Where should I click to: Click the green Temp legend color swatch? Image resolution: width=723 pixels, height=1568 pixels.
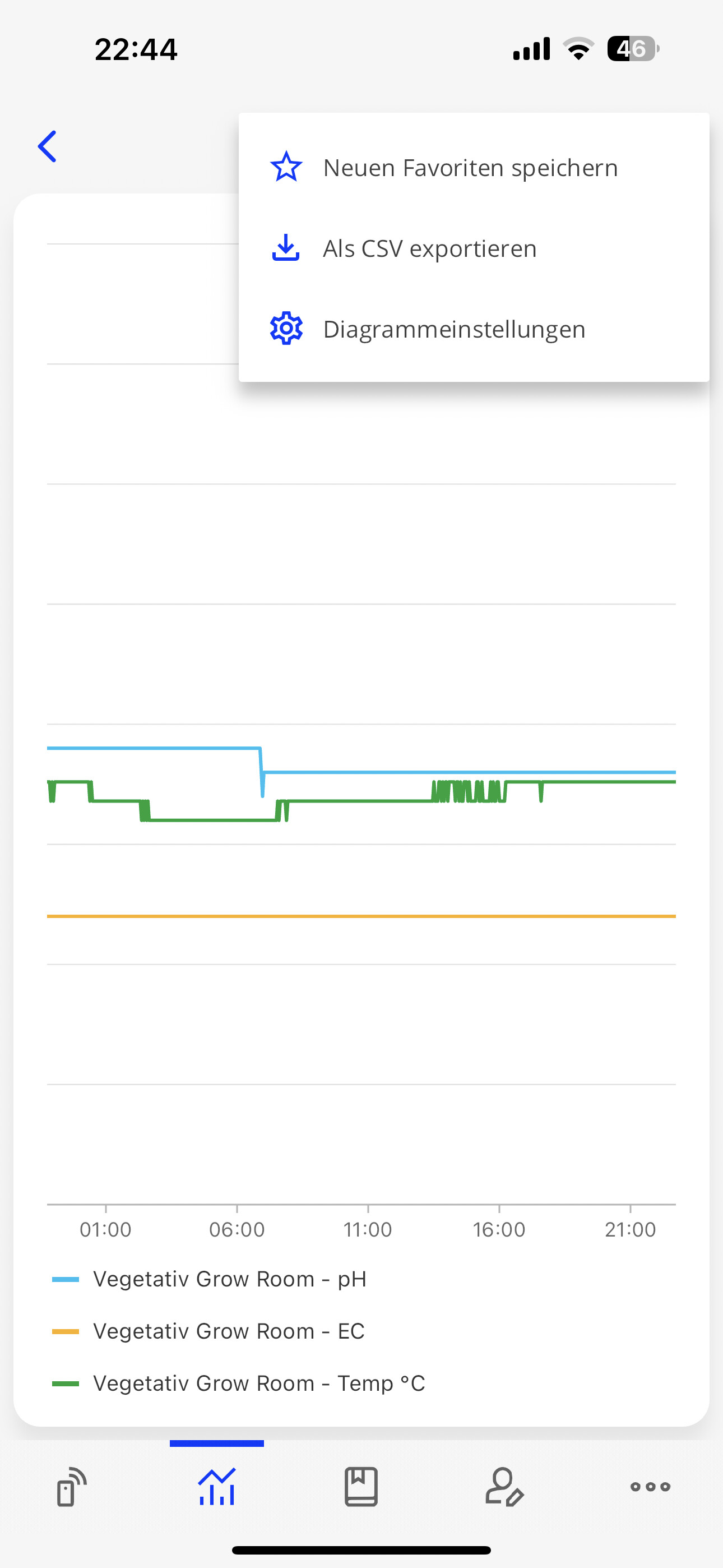click(66, 1384)
